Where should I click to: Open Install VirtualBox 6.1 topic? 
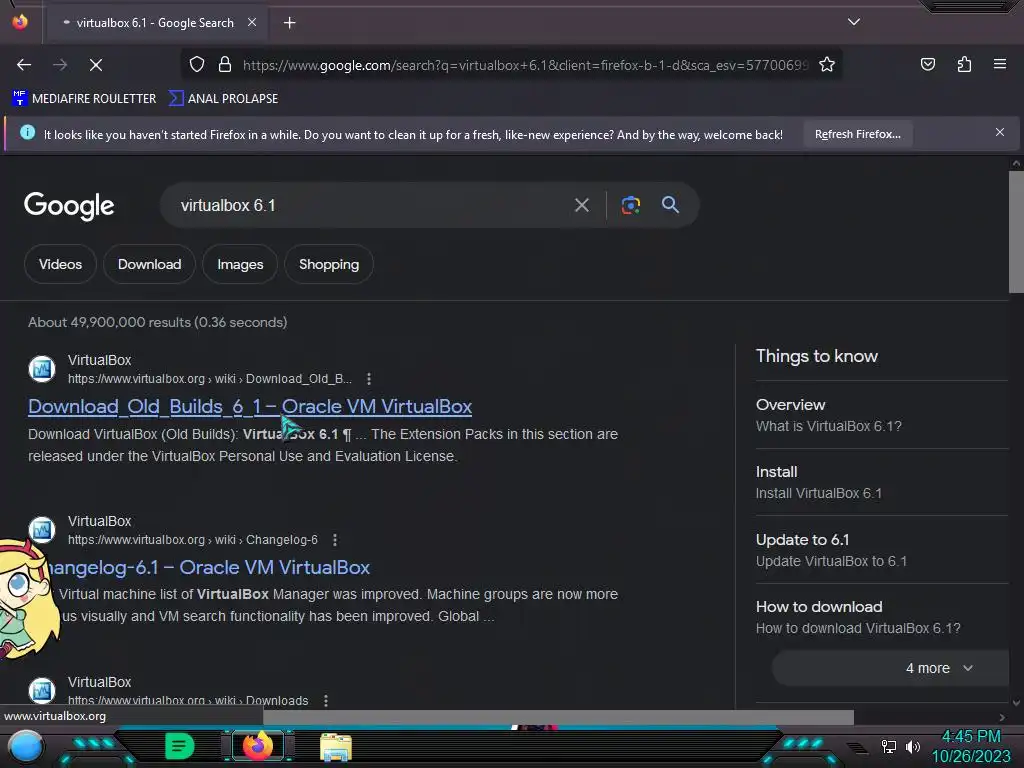pos(882,483)
